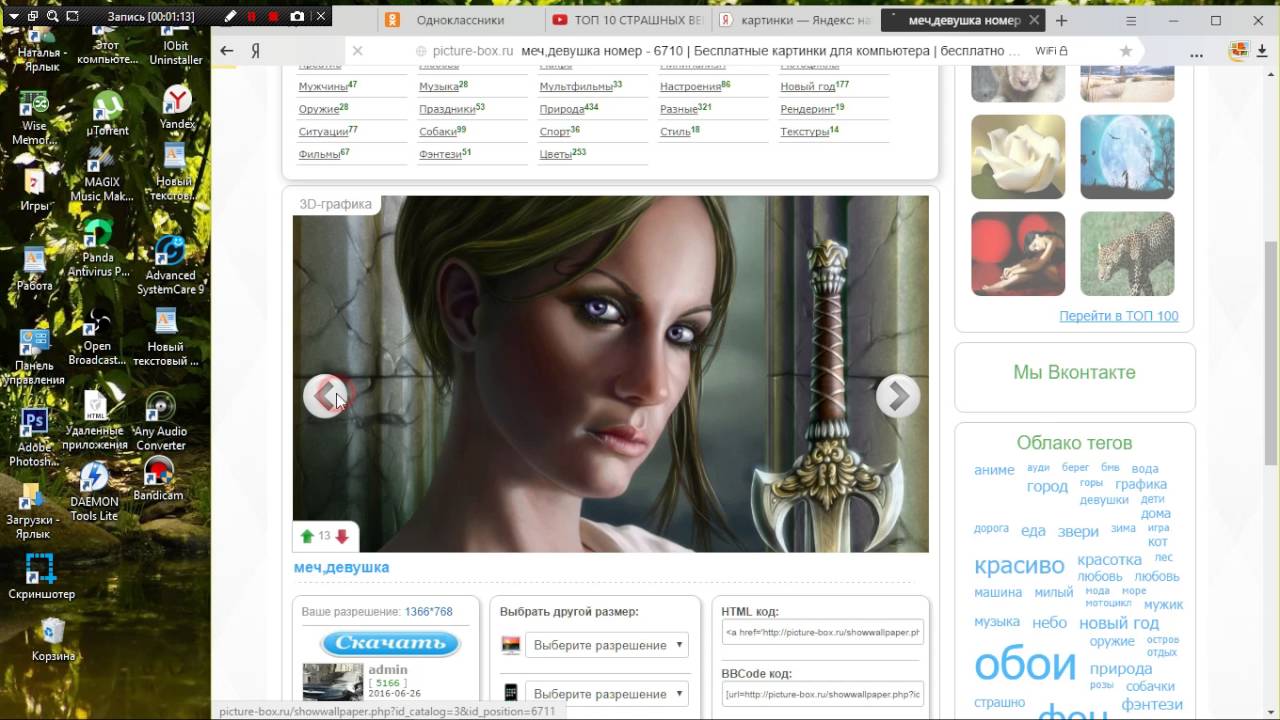
Task: Take a Bandicam camera screenshot
Action: tap(297, 16)
